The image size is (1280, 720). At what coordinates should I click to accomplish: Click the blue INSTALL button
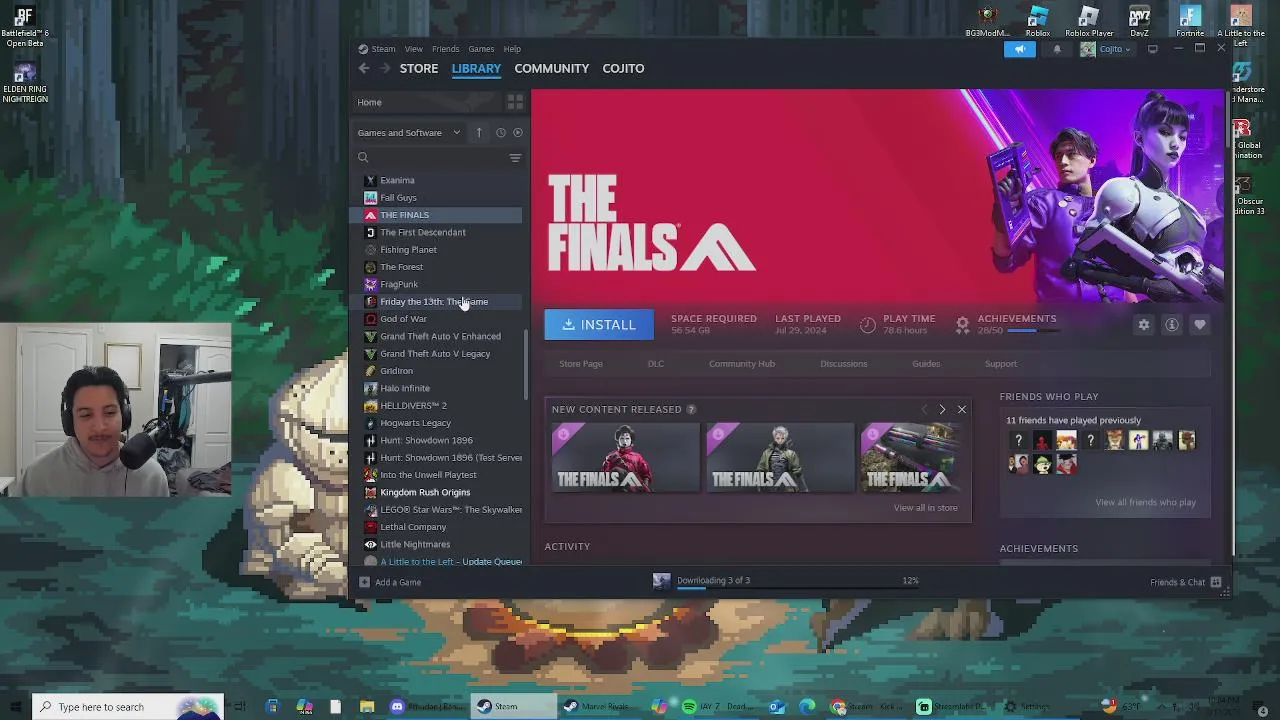[x=599, y=324]
